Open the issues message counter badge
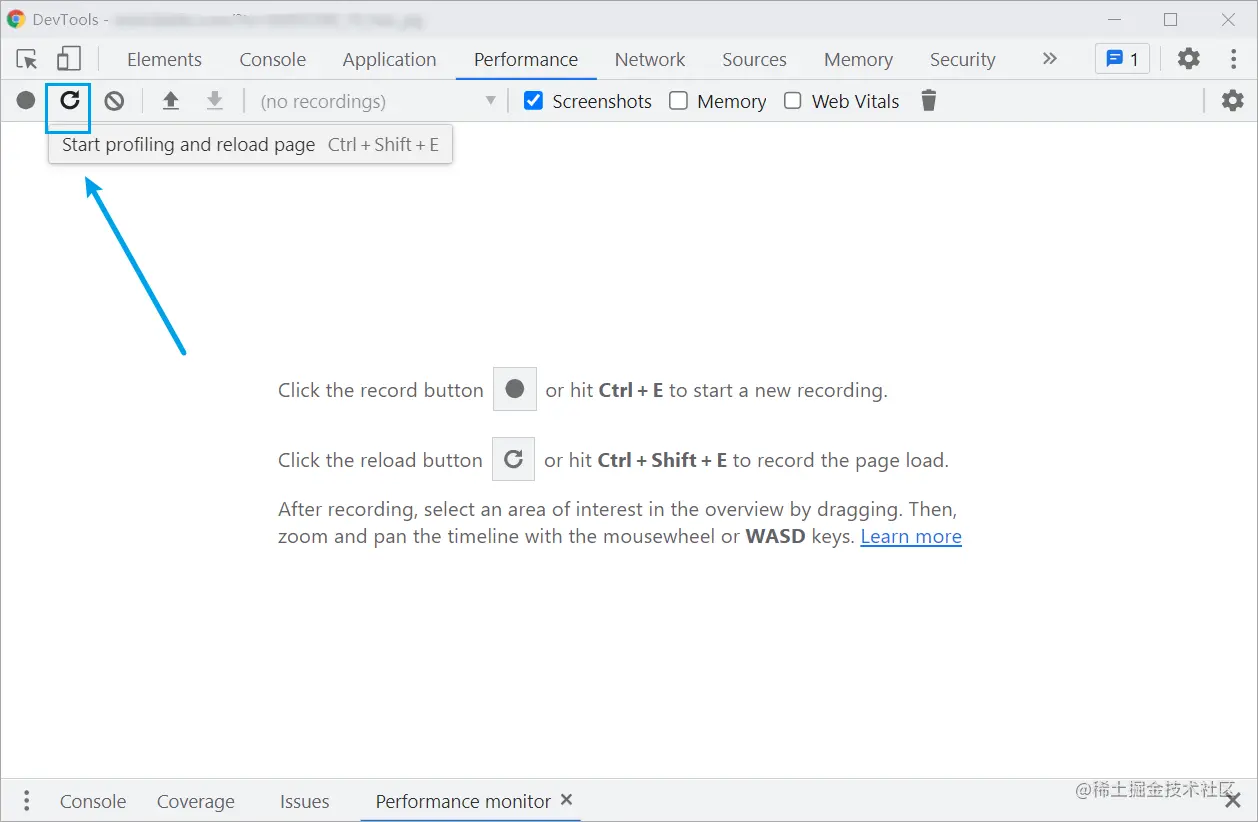1258x822 pixels. [x=1122, y=59]
